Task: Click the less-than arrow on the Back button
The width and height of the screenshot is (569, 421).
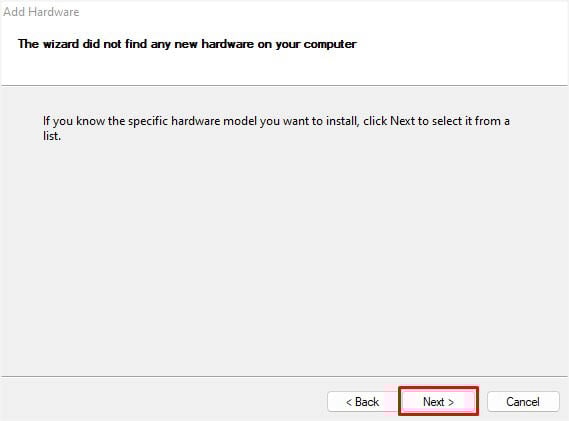Action: point(349,402)
